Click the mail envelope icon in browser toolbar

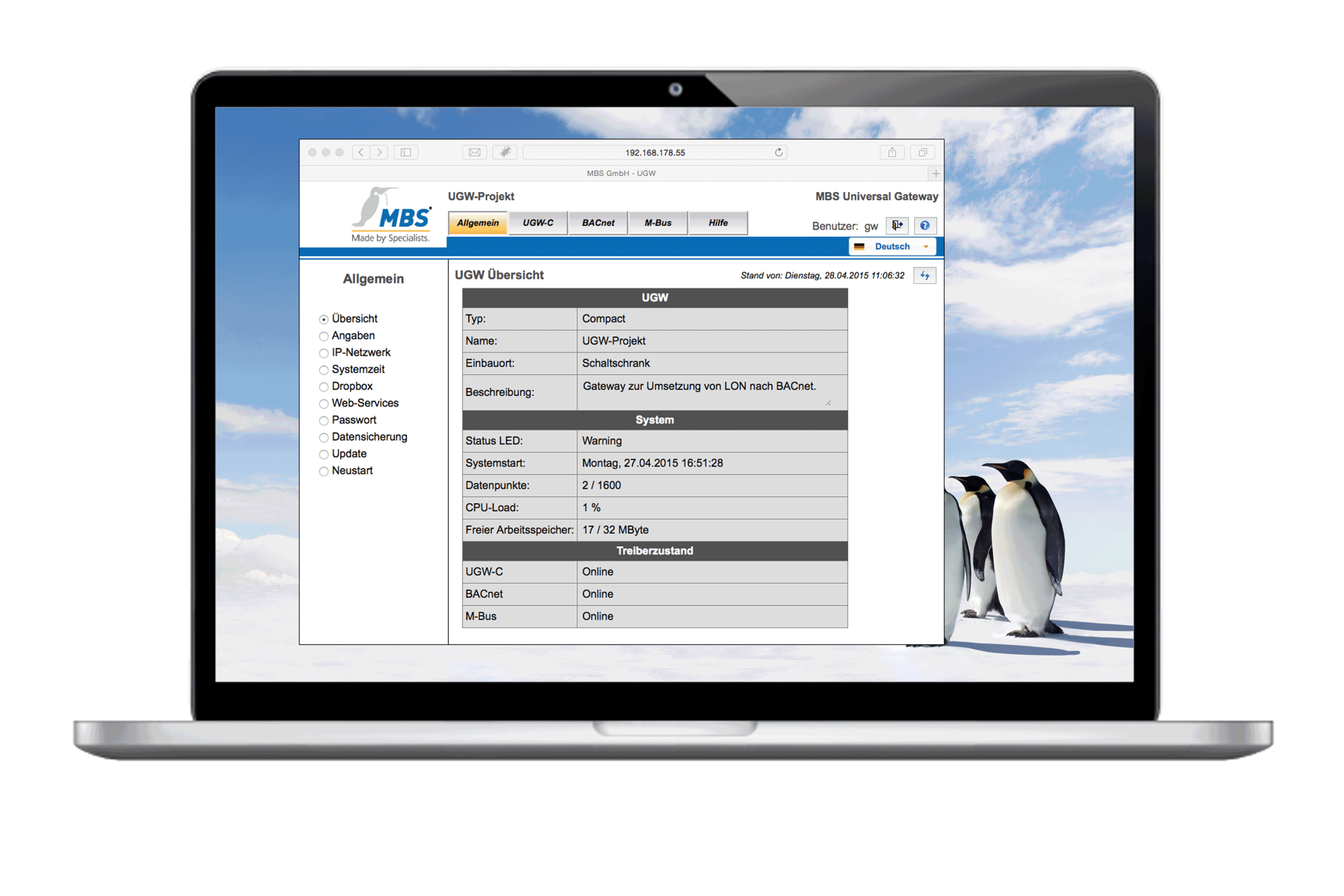[x=474, y=152]
